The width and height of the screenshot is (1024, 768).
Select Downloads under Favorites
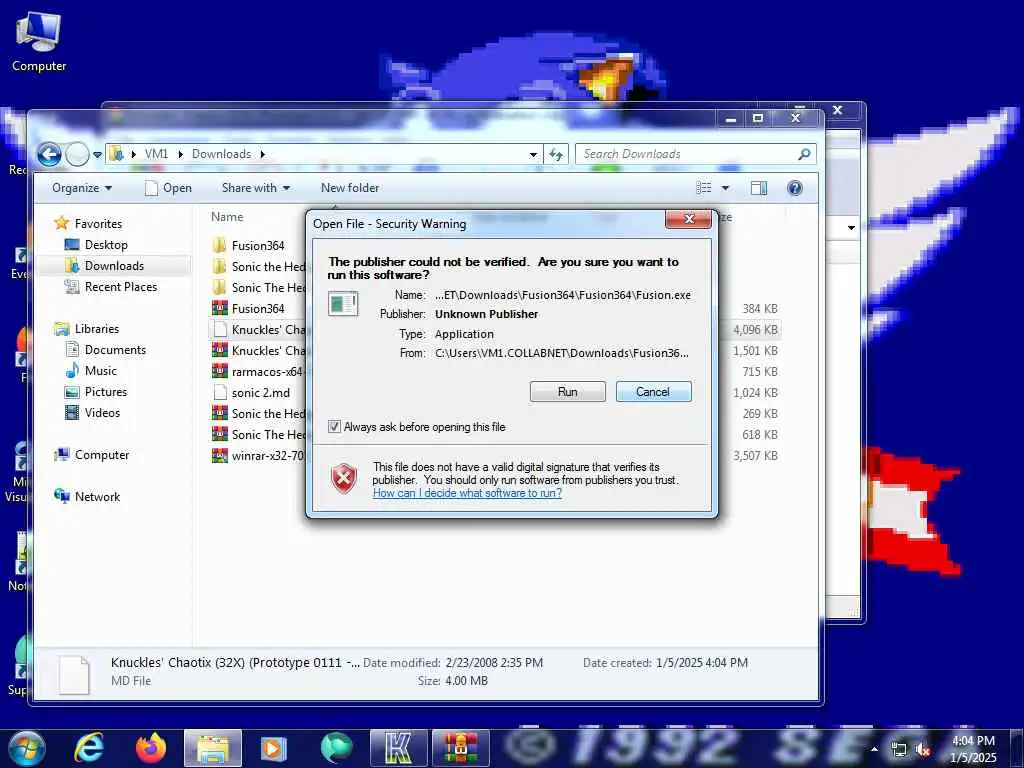coord(114,266)
